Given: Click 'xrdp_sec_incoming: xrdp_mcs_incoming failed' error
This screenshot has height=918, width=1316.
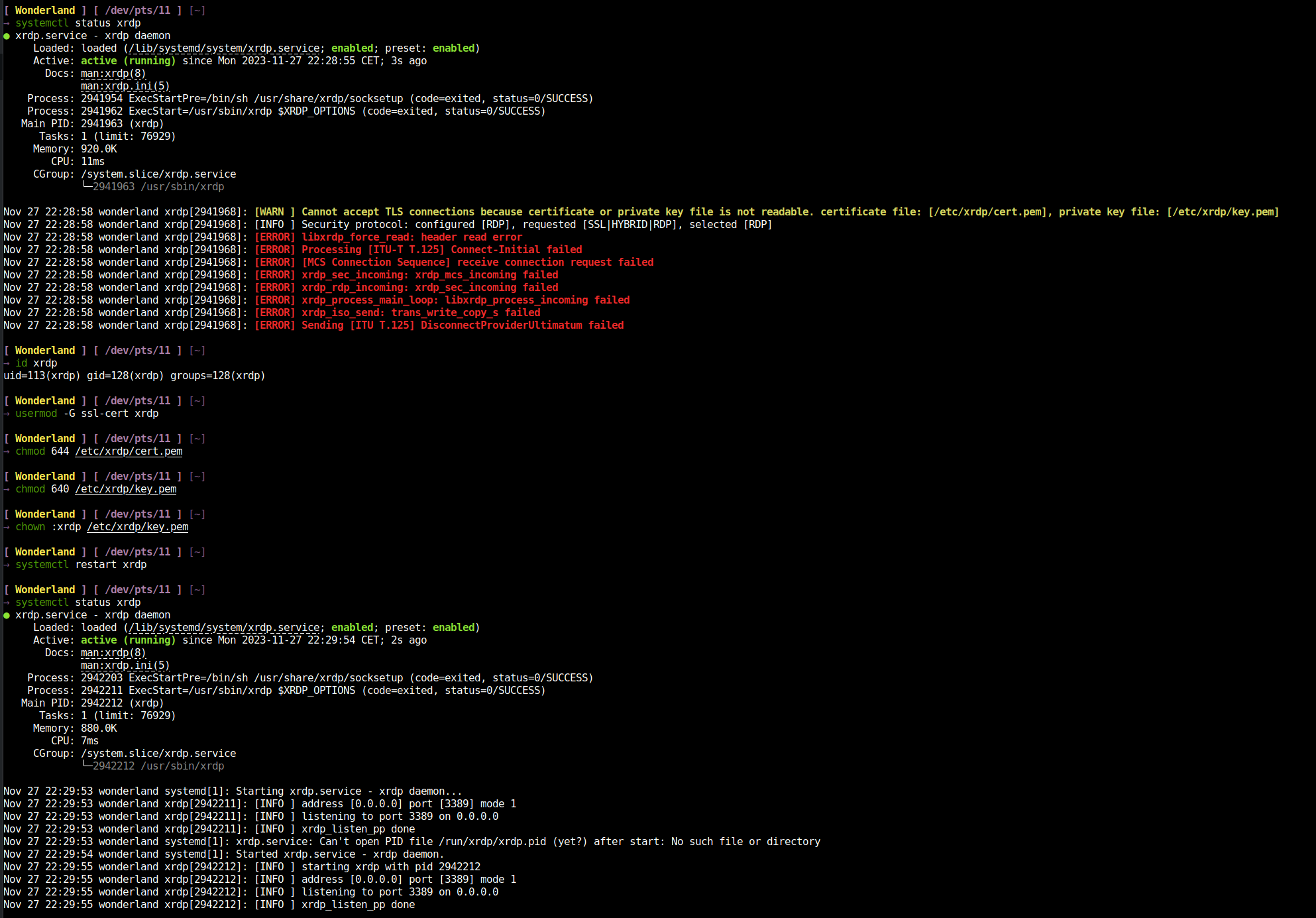Looking at the screenshot, I should click(429, 275).
